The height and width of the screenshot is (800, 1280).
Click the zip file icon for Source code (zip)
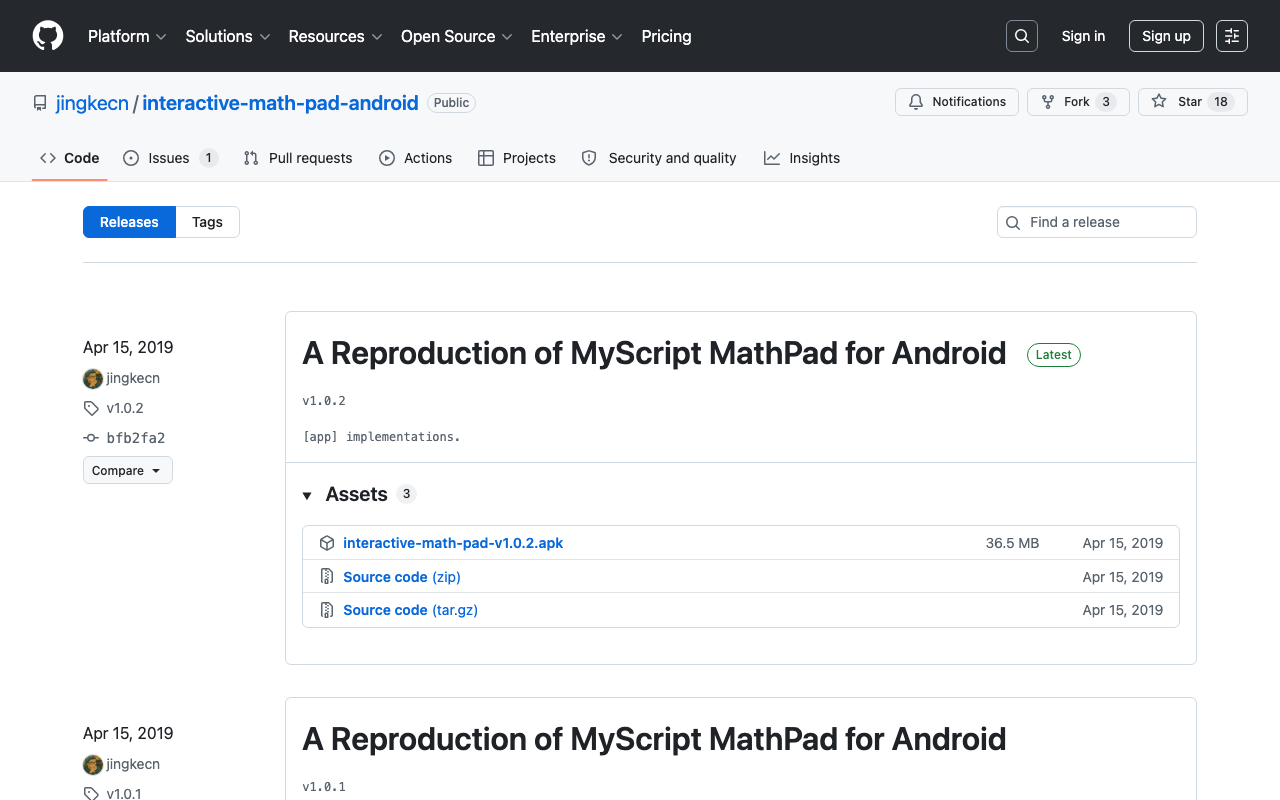pyautogui.click(x=327, y=577)
